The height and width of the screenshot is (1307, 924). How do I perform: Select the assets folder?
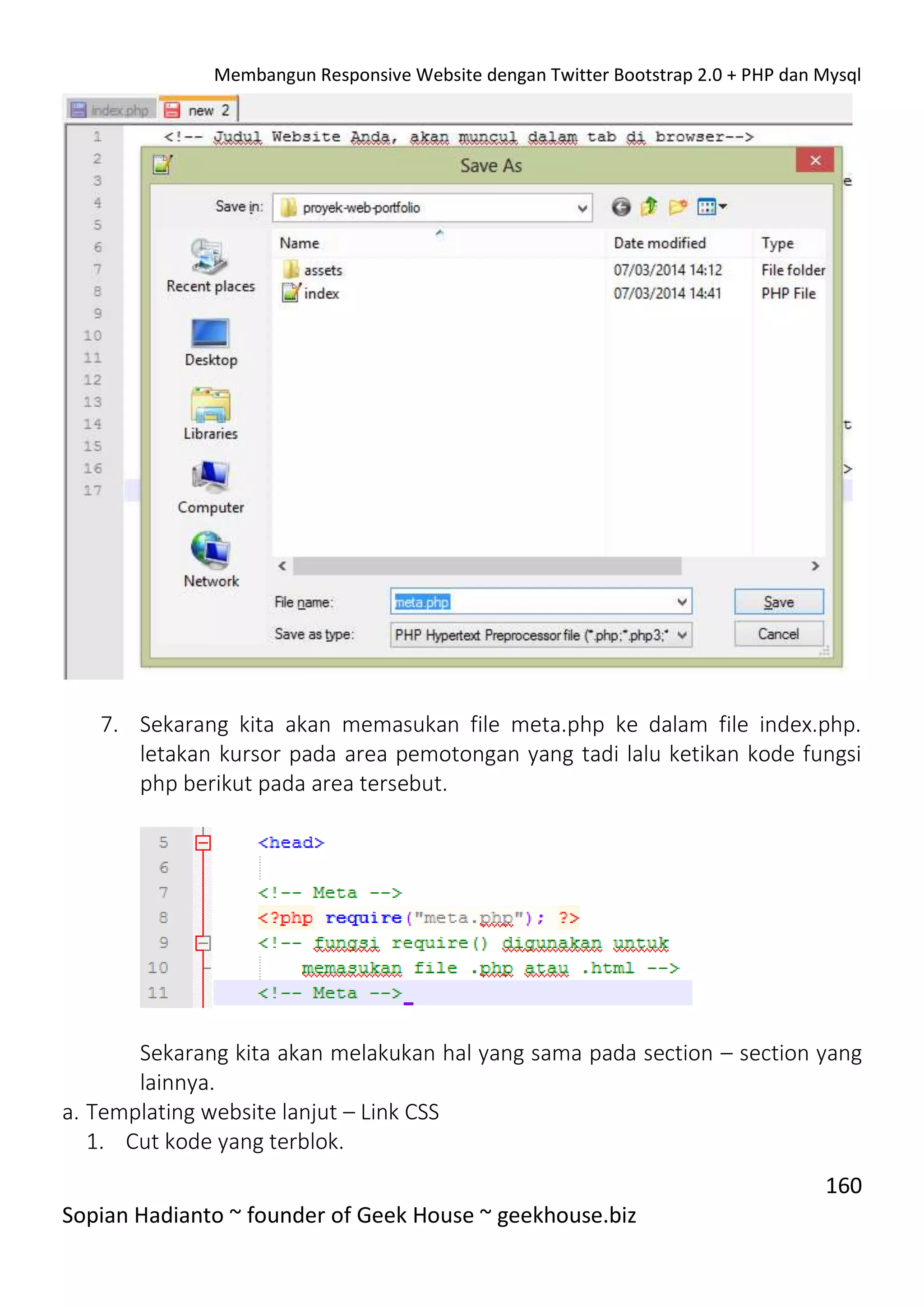tap(313, 270)
